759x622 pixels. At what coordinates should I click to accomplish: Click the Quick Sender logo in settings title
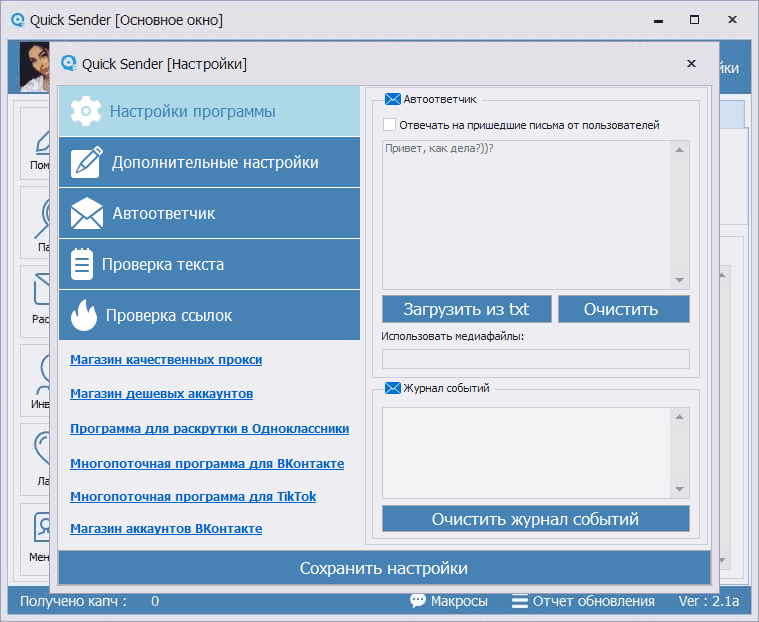click(x=69, y=63)
